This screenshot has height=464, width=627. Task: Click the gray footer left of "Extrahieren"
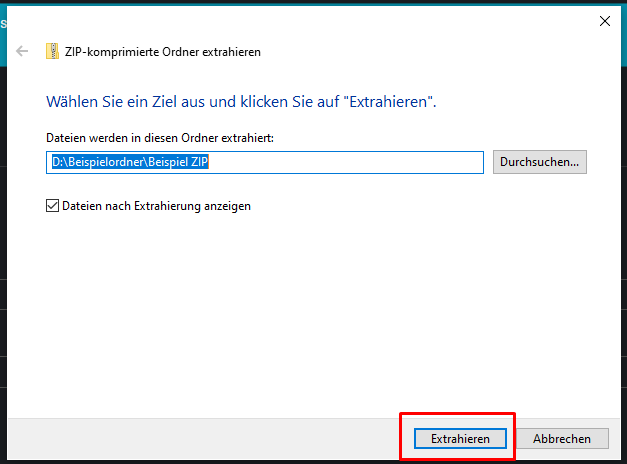click(200, 438)
